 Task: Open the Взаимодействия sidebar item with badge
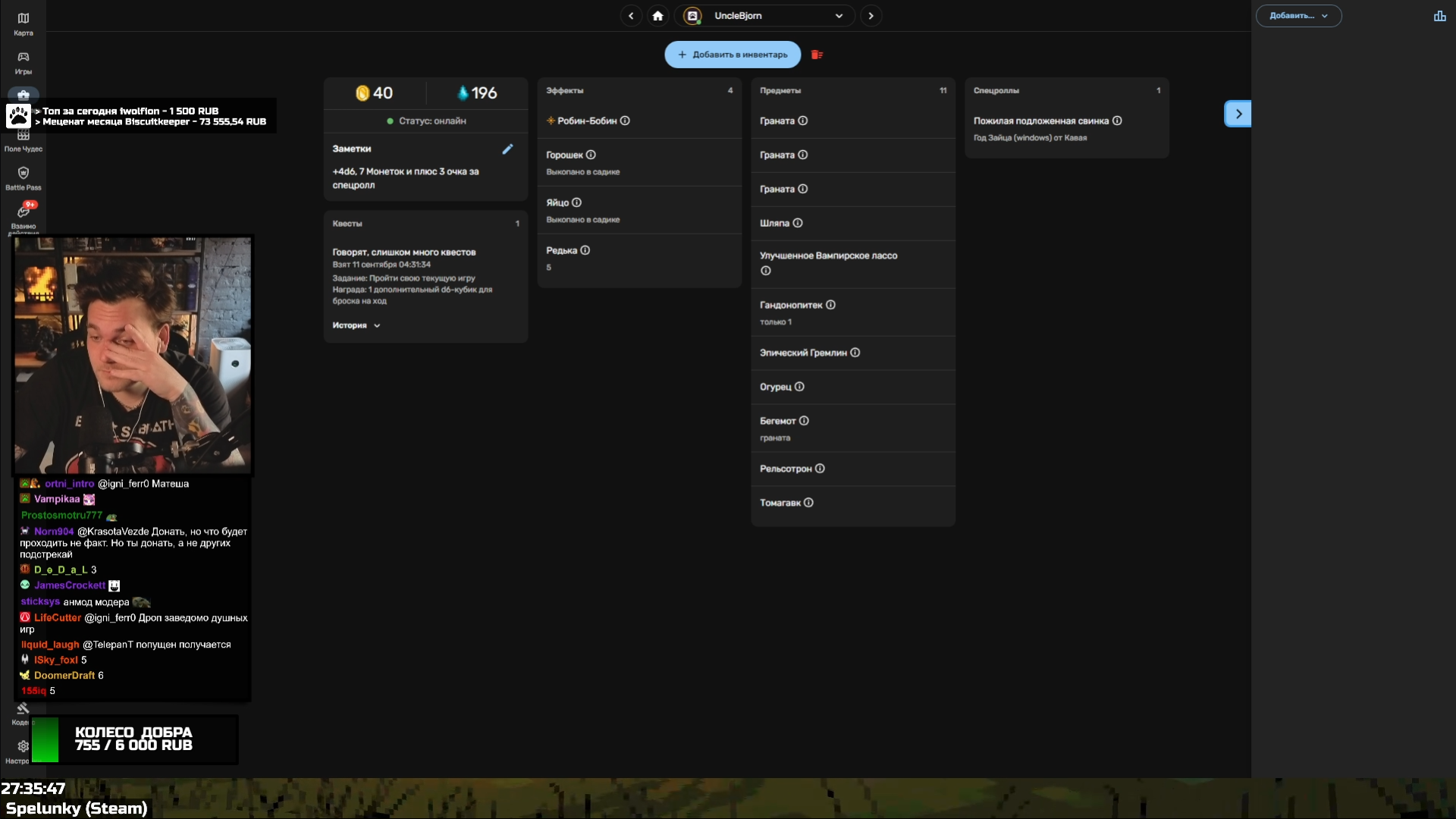[x=24, y=218]
